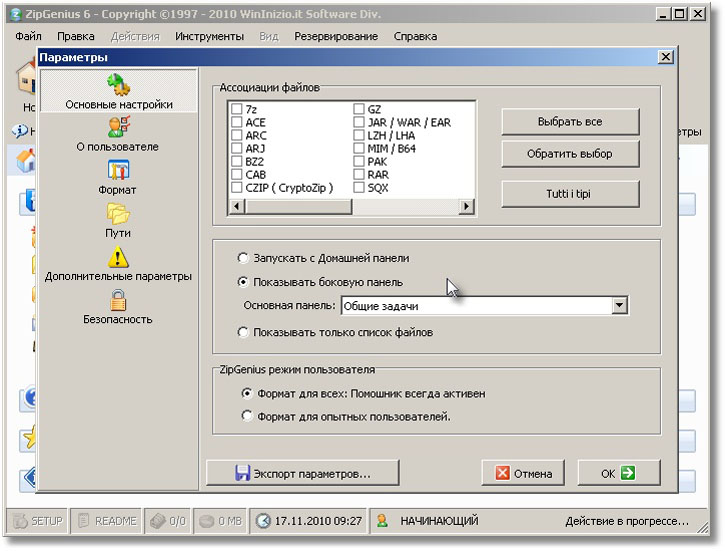Check the RAR file association
Image resolution: width=725 pixels, height=551 pixels.
[x=359, y=174]
